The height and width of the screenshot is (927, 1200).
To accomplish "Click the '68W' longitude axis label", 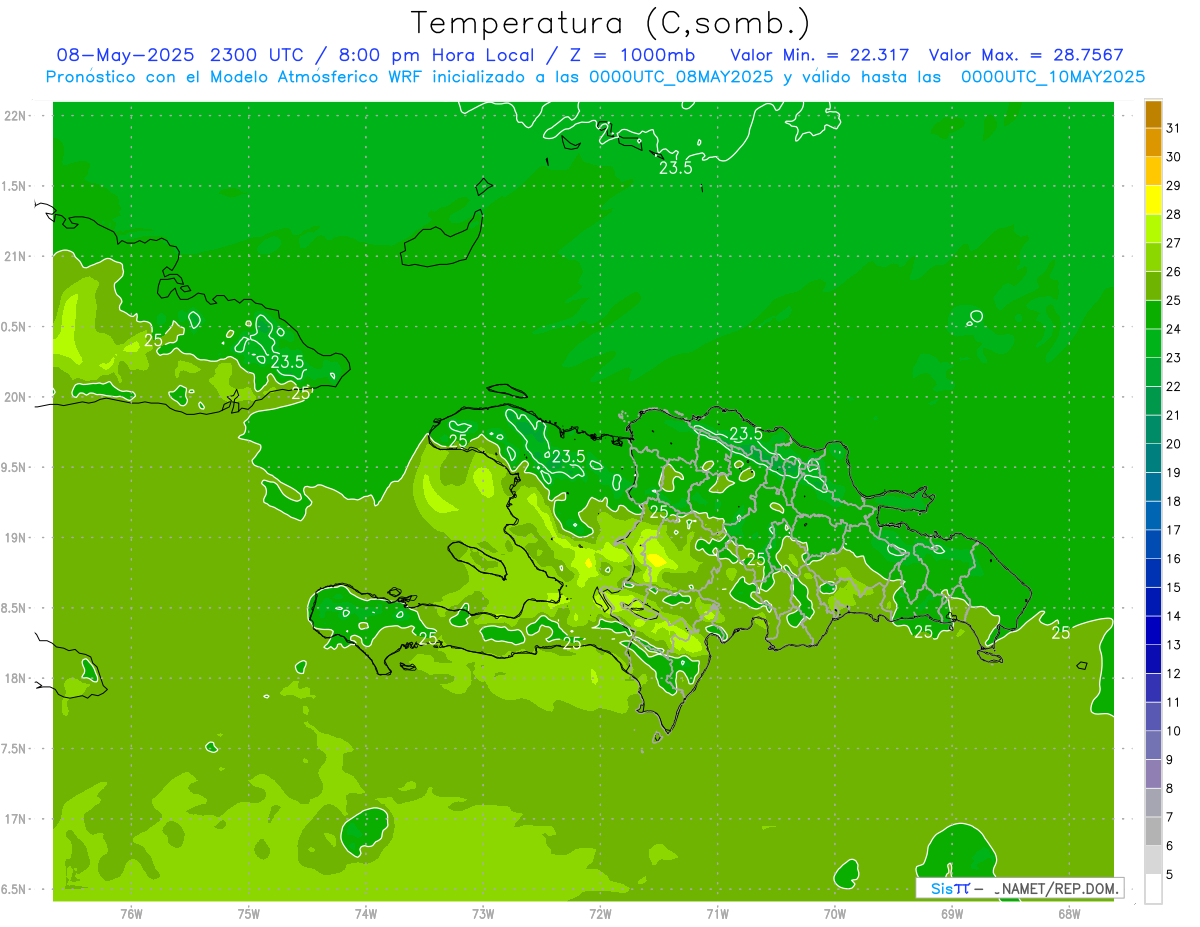I will (x=1069, y=914).
